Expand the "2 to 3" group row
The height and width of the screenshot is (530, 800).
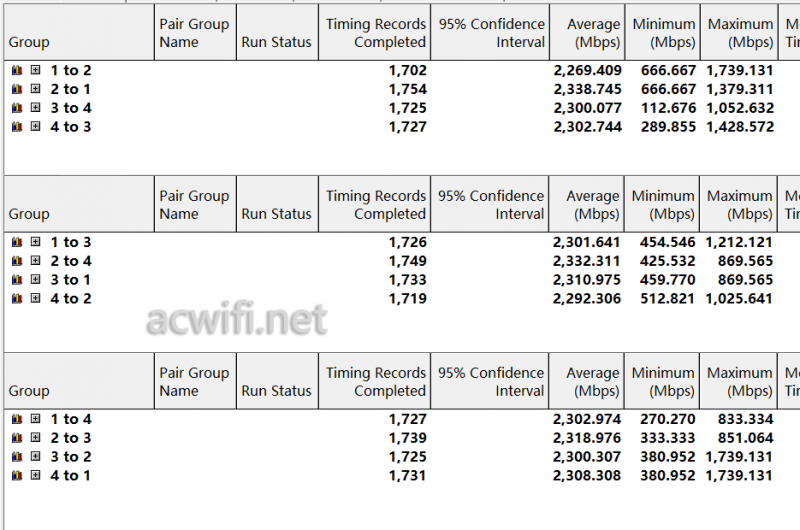[35, 438]
